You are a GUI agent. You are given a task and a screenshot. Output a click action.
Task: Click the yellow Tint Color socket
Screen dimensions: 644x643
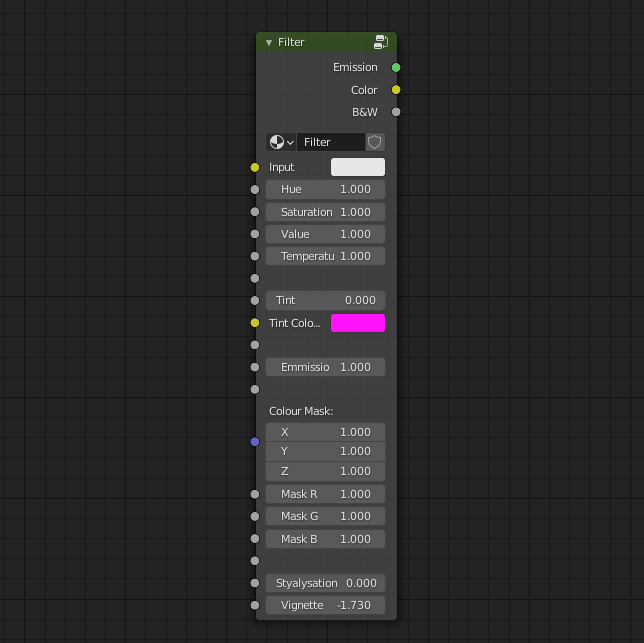(255, 323)
